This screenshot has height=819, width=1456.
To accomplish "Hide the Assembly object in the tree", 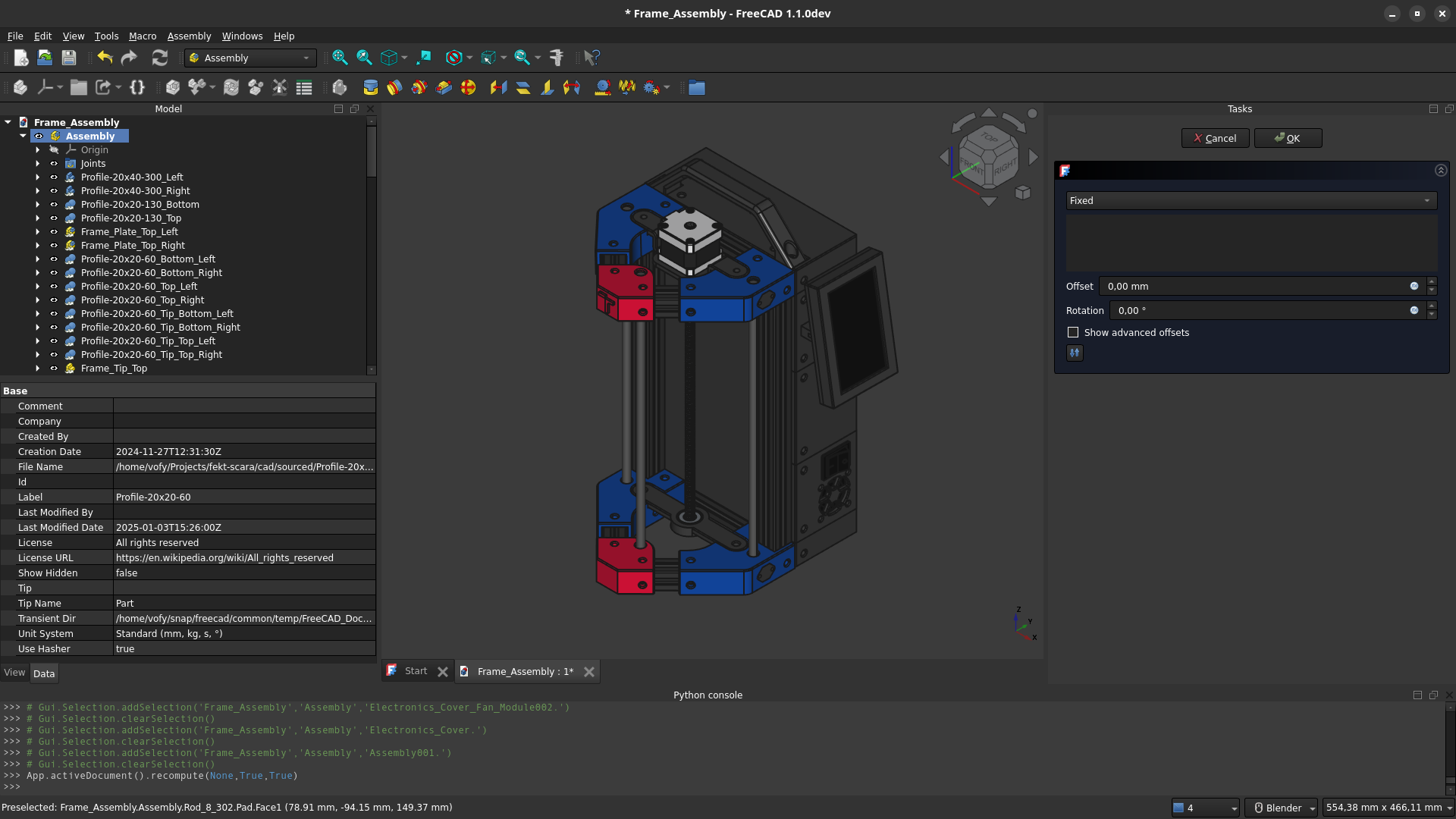I will (x=39, y=136).
